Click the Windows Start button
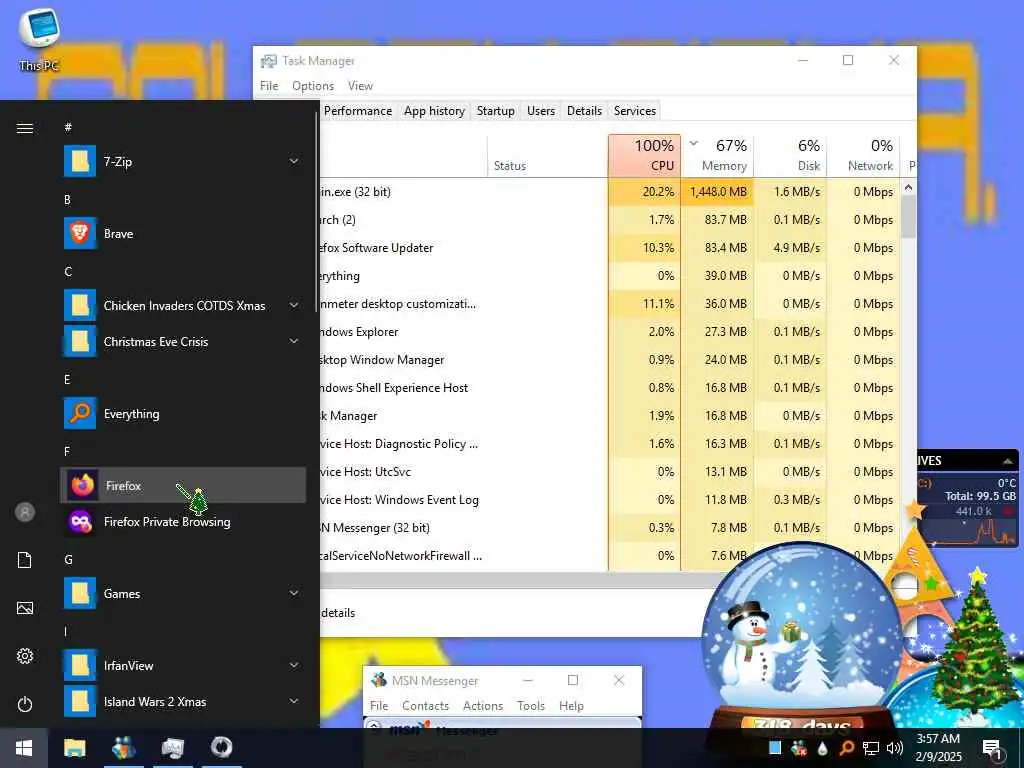Screen dimensions: 1024x768 coord(24,748)
